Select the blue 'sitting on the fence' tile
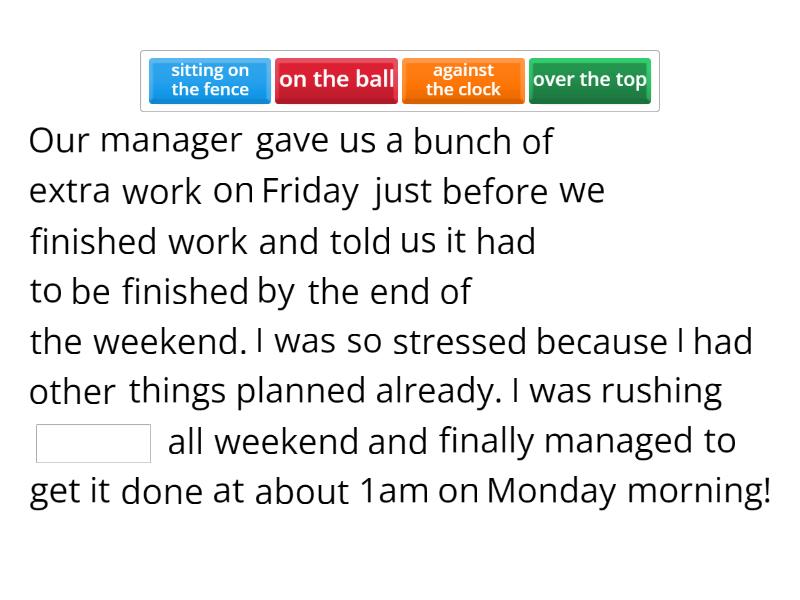Screen dimensions: 800x600 pos(210,80)
